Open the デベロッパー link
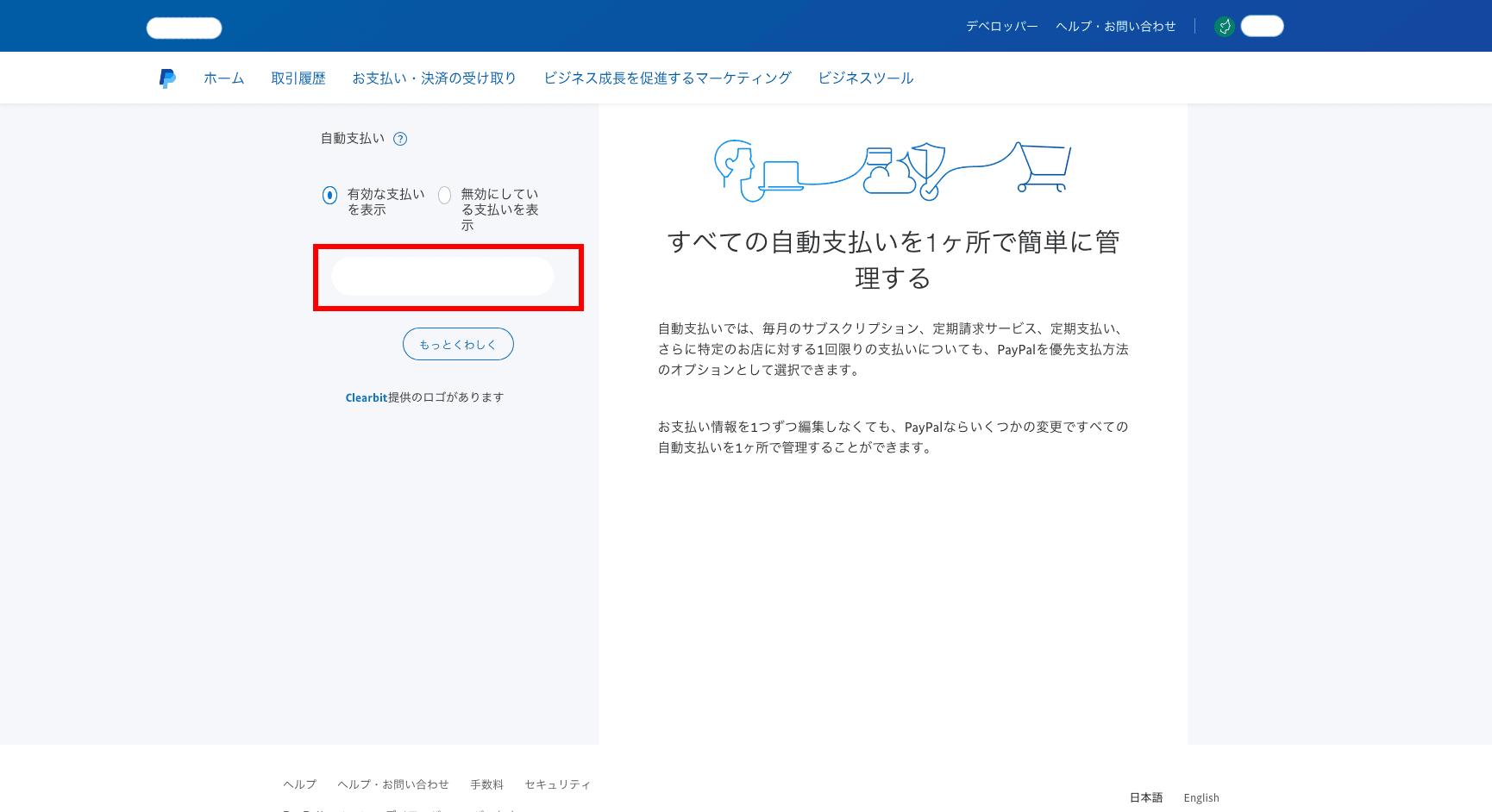Image resolution: width=1492 pixels, height=812 pixels. 1002,27
